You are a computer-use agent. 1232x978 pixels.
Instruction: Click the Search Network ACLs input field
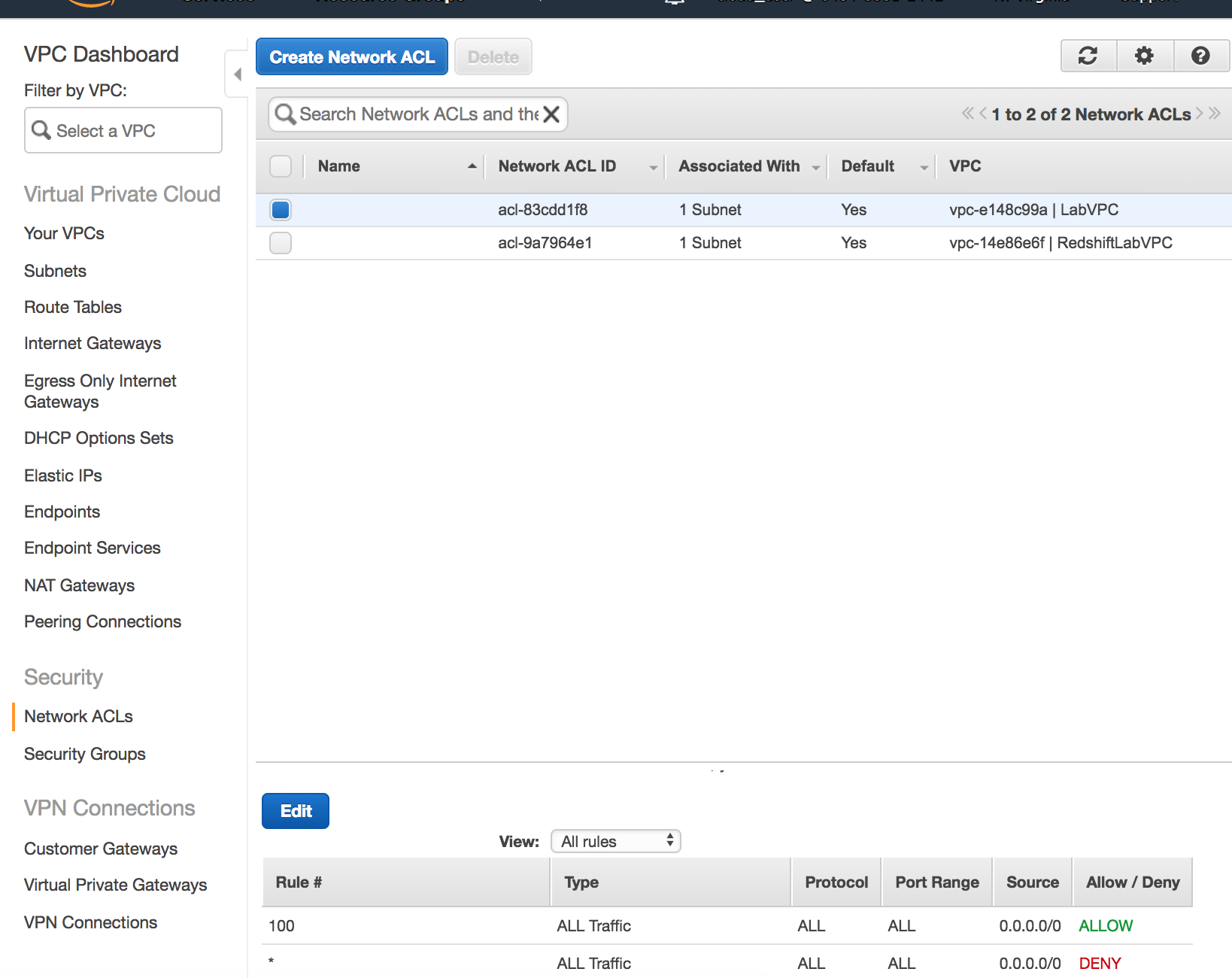[419, 114]
